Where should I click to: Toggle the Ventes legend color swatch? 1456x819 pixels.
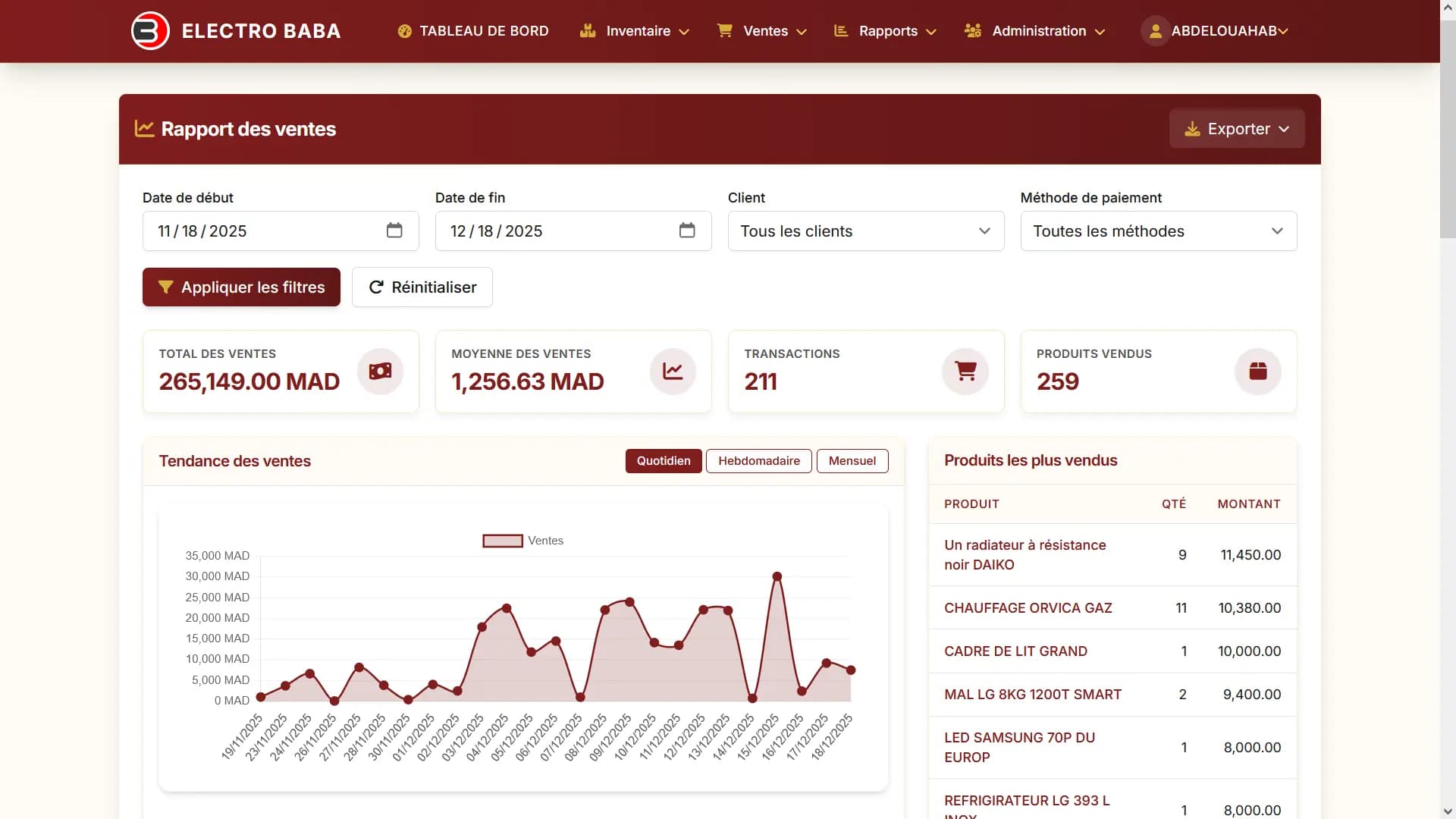(503, 541)
